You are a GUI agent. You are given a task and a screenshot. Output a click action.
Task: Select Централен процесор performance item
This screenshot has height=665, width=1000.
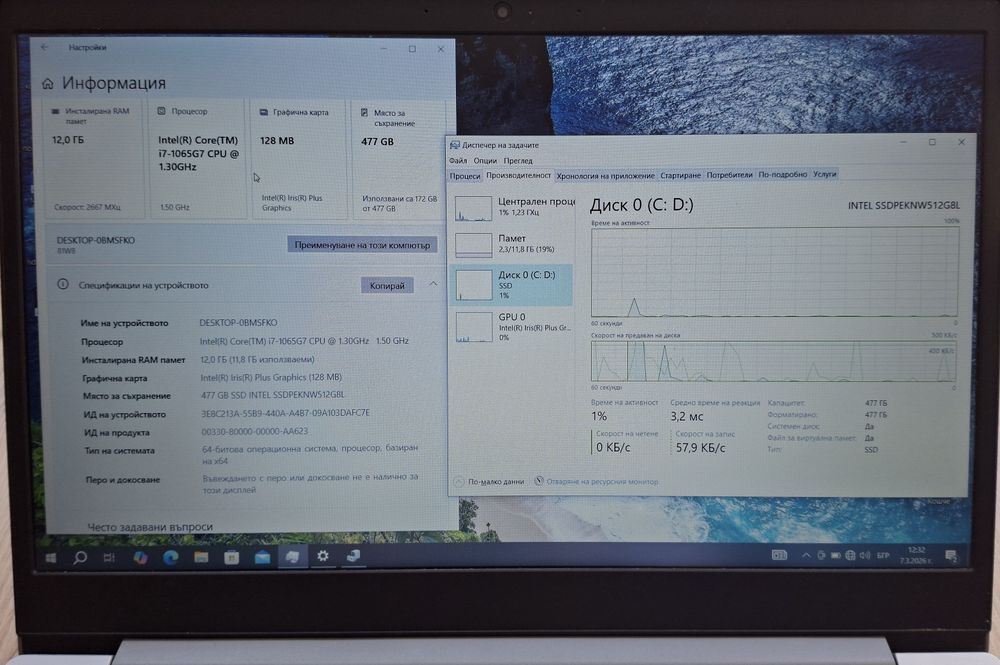tap(513, 207)
